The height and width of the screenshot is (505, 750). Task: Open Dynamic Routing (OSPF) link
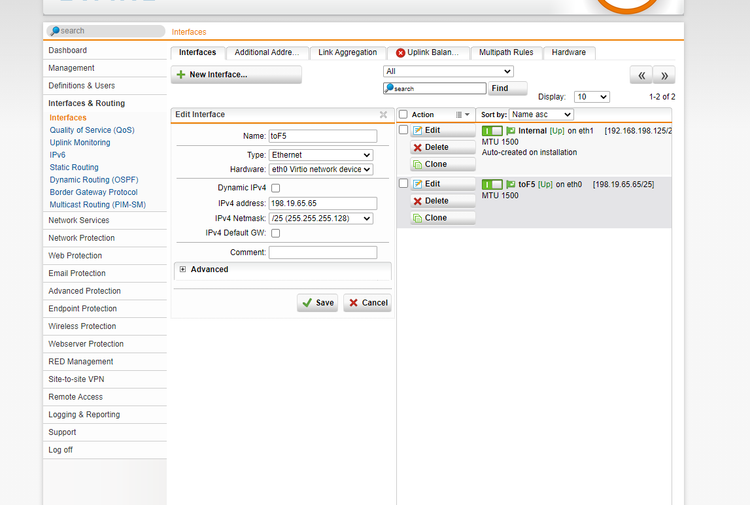tap(94, 180)
